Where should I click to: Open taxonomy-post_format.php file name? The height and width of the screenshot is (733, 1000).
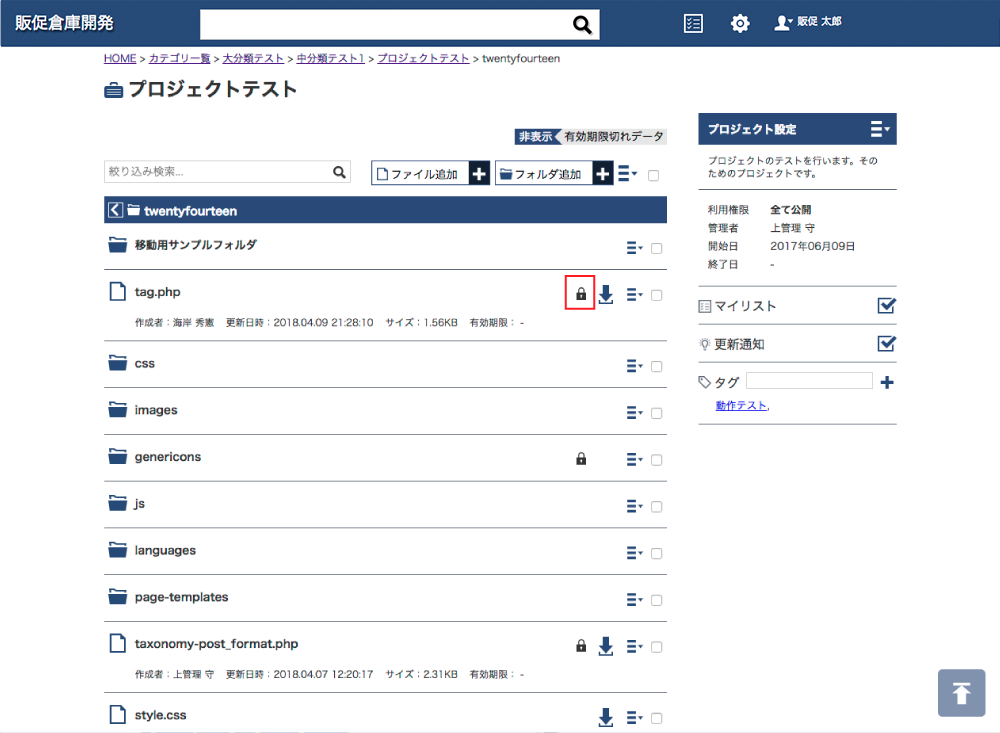pos(216,644)
